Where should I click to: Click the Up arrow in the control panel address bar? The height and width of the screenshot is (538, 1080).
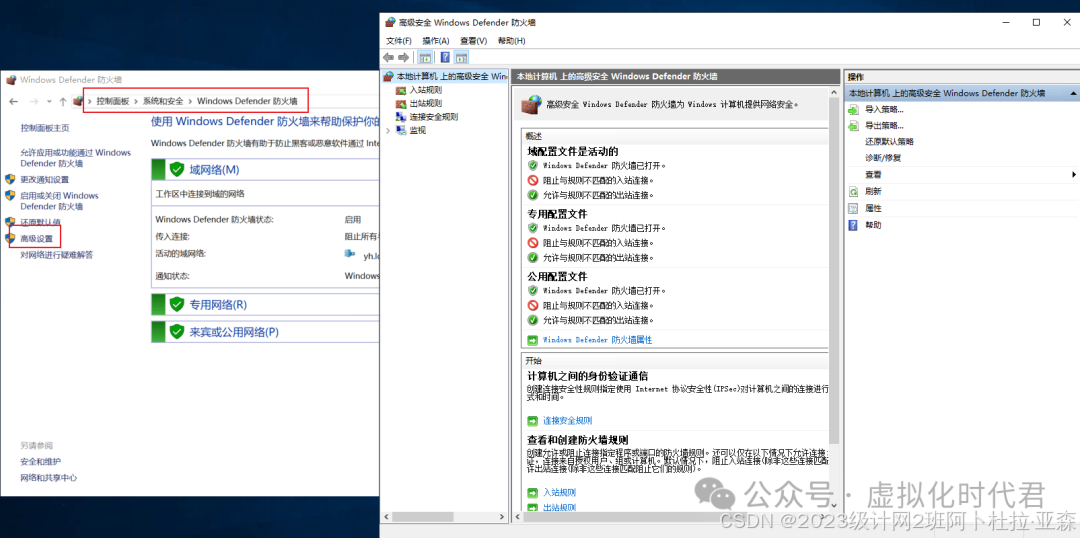63,101
